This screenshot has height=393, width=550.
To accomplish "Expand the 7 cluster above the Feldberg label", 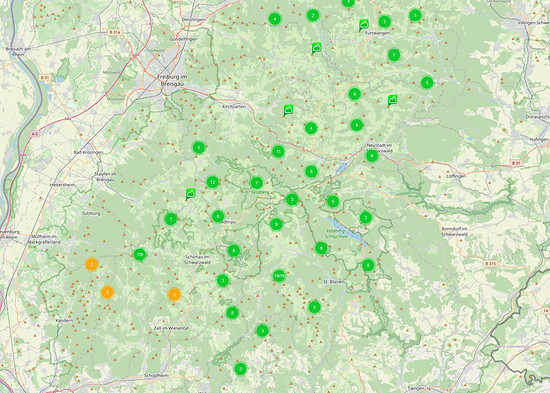I will [256, 182].
